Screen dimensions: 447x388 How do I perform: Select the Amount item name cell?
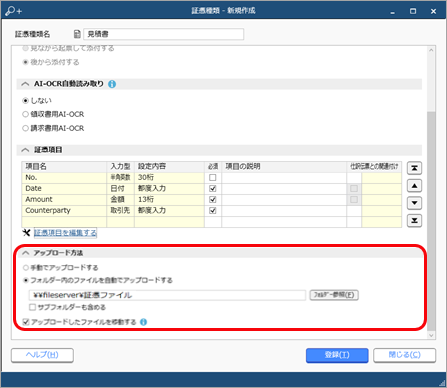click(x=64, y=199)
